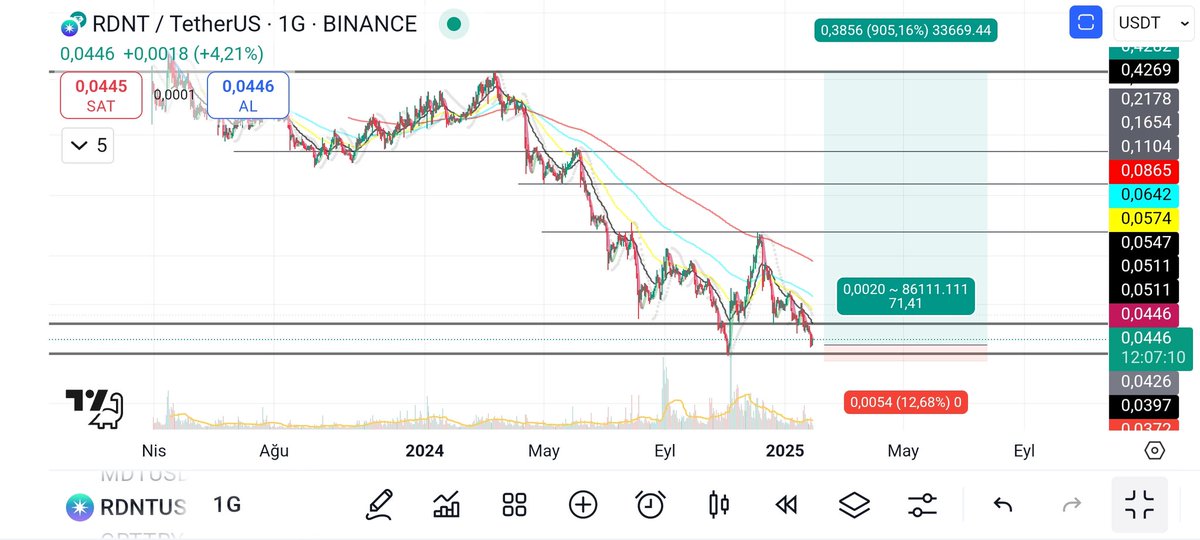Click the 0,1104 price axis label
The image size is (1200, 540).
1145,147
